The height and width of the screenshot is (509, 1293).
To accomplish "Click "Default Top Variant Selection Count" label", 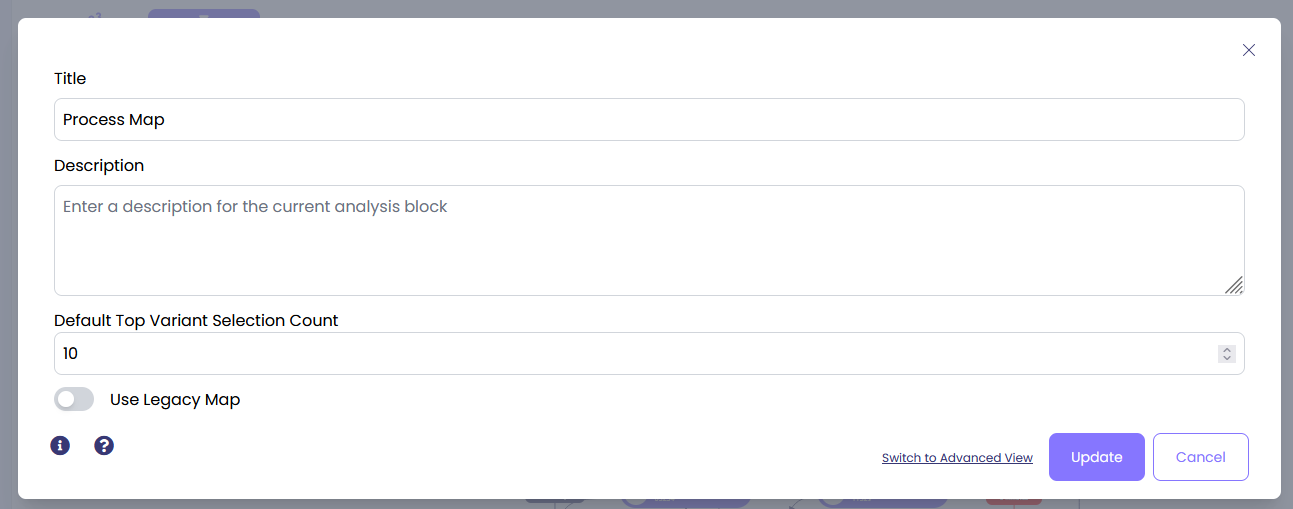I will [x=196, y=321].
